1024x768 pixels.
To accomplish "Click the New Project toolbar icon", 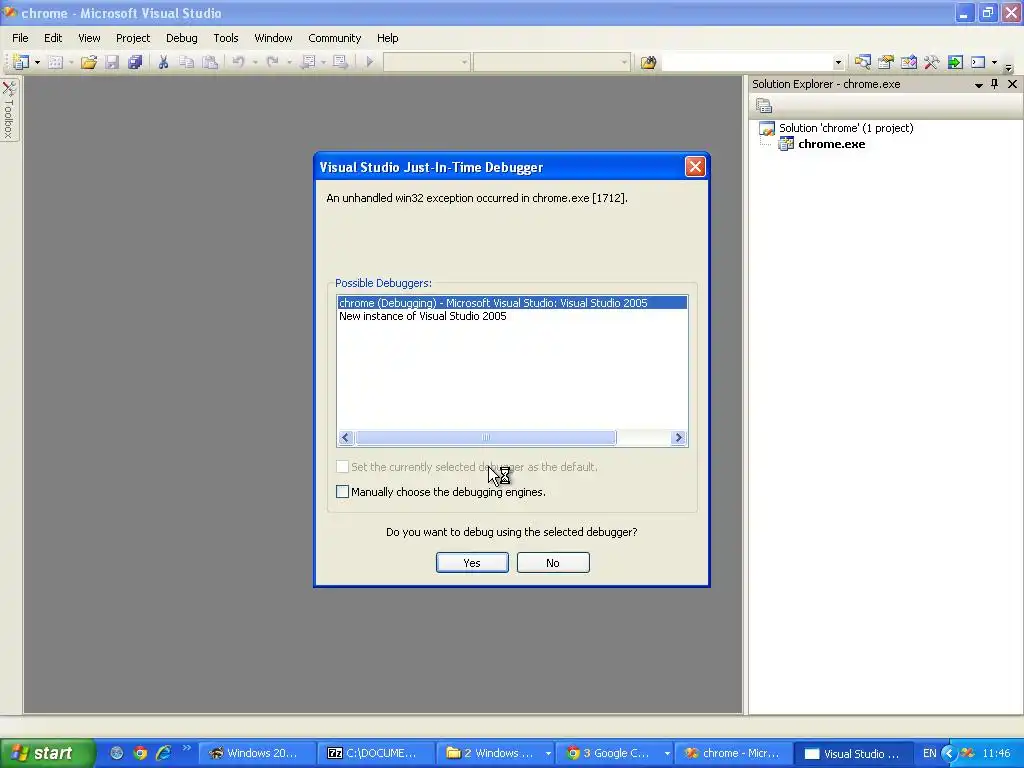I will pos(21,62).
